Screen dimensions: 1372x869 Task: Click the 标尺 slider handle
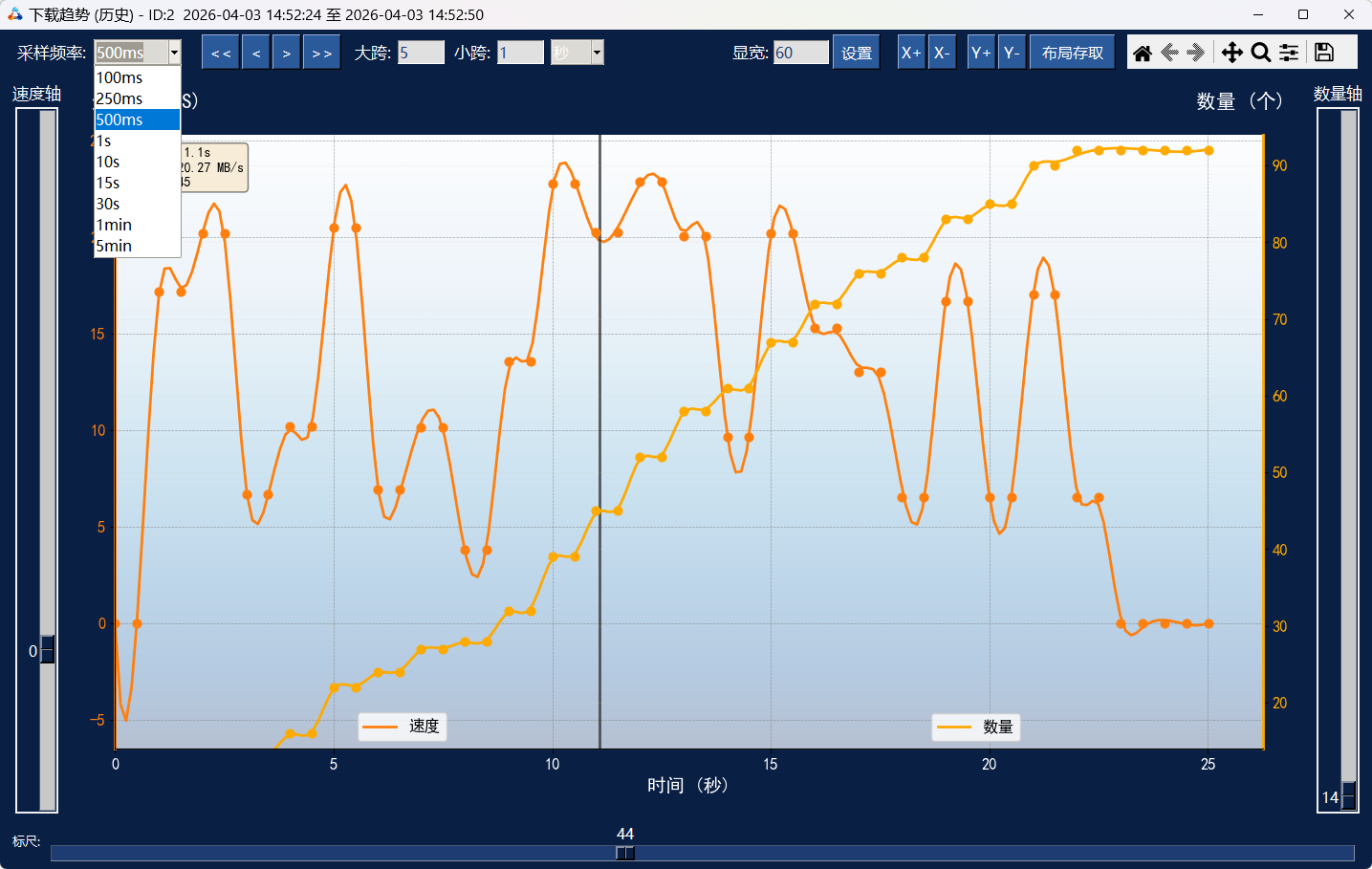(x=624, y=853)
